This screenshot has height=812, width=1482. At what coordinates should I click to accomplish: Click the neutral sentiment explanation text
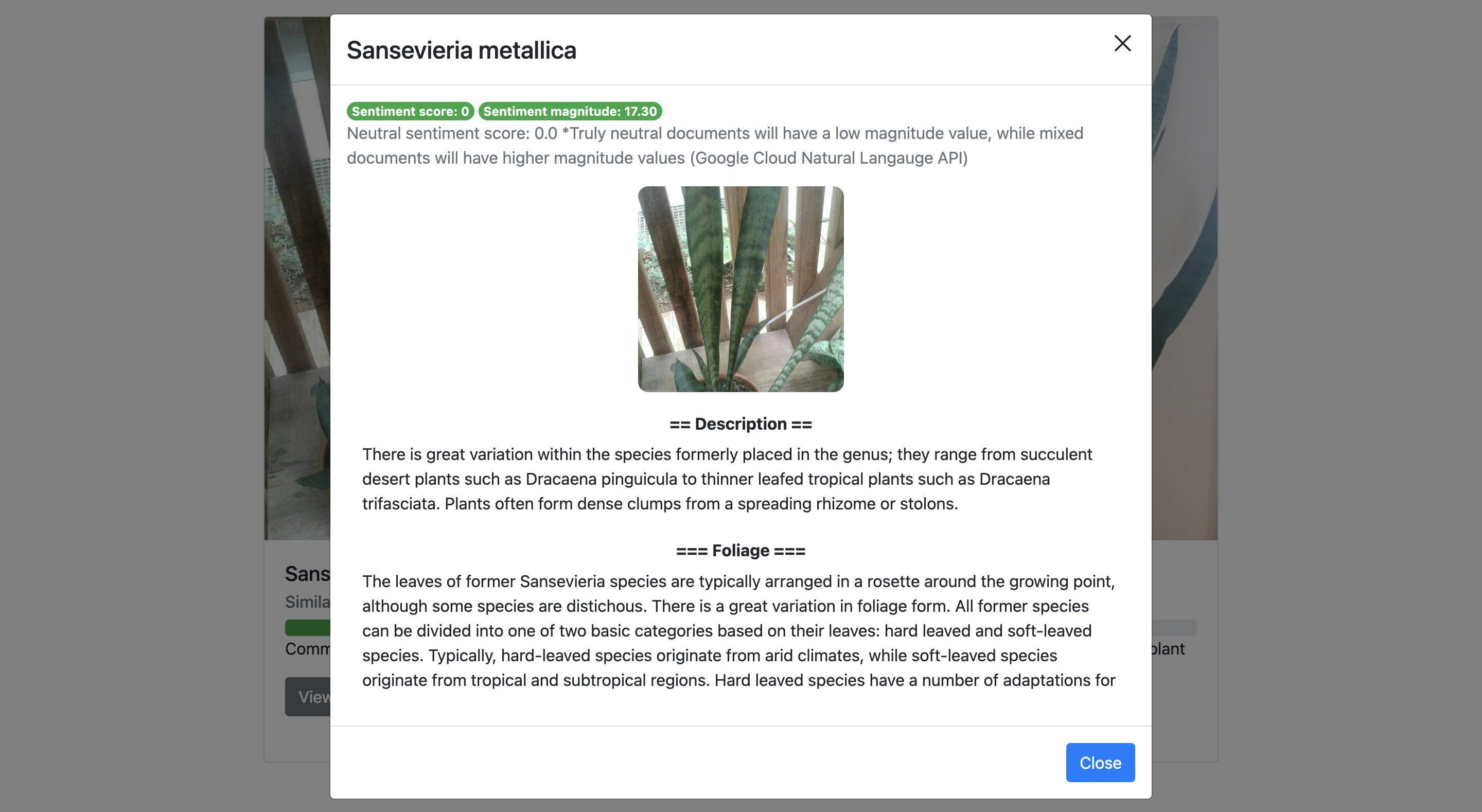[x=715, y=146]
